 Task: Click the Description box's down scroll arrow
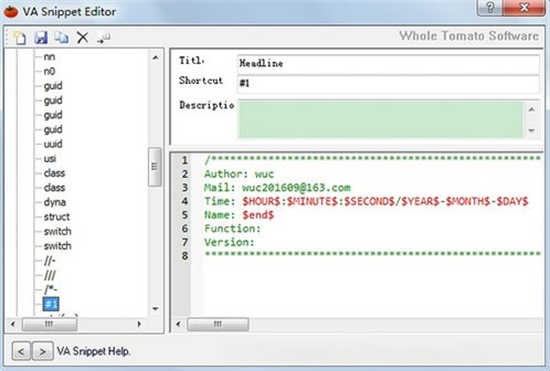coord(531,130)
